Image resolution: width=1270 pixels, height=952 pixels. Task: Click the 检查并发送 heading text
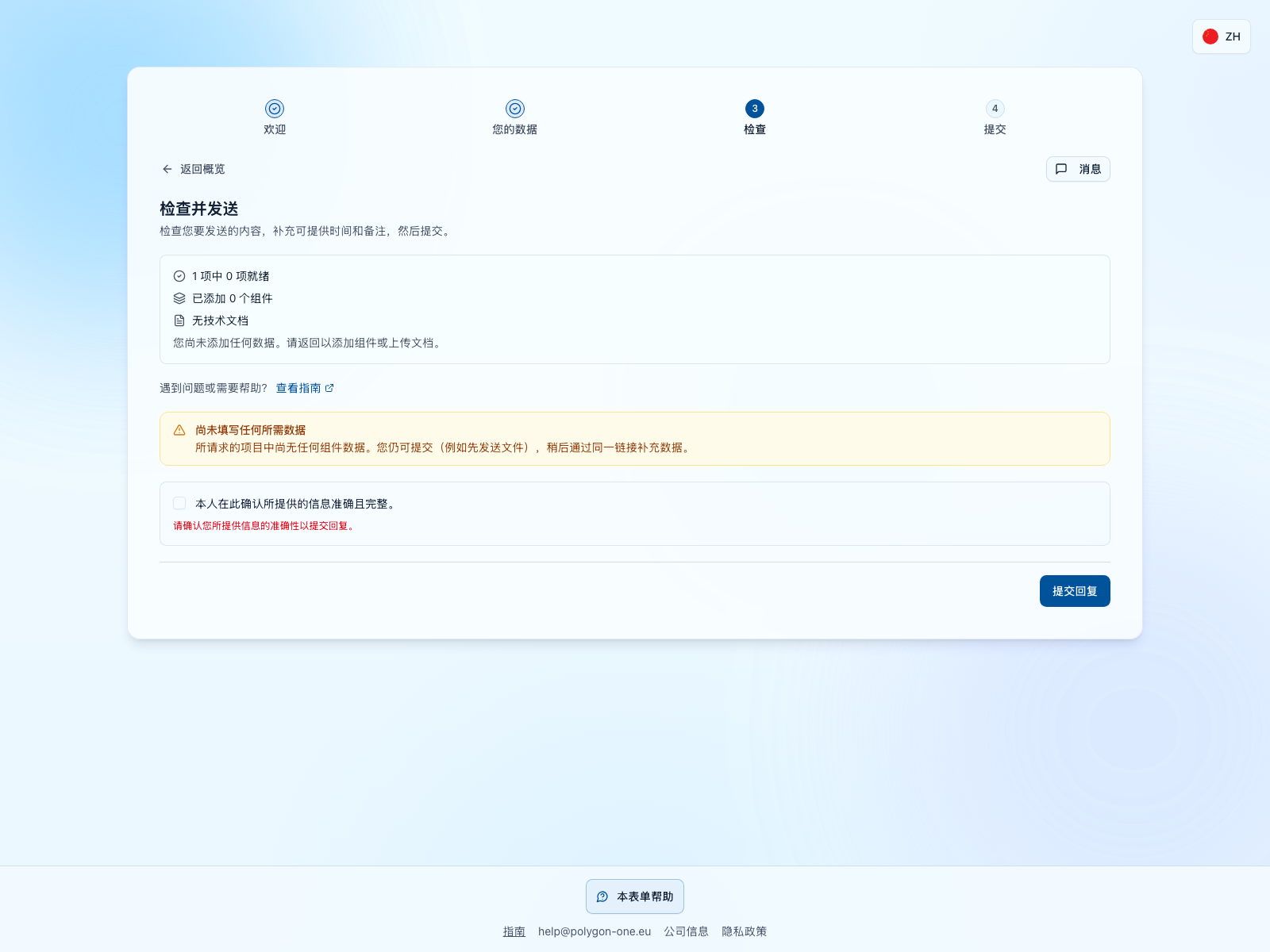point(199,209)
